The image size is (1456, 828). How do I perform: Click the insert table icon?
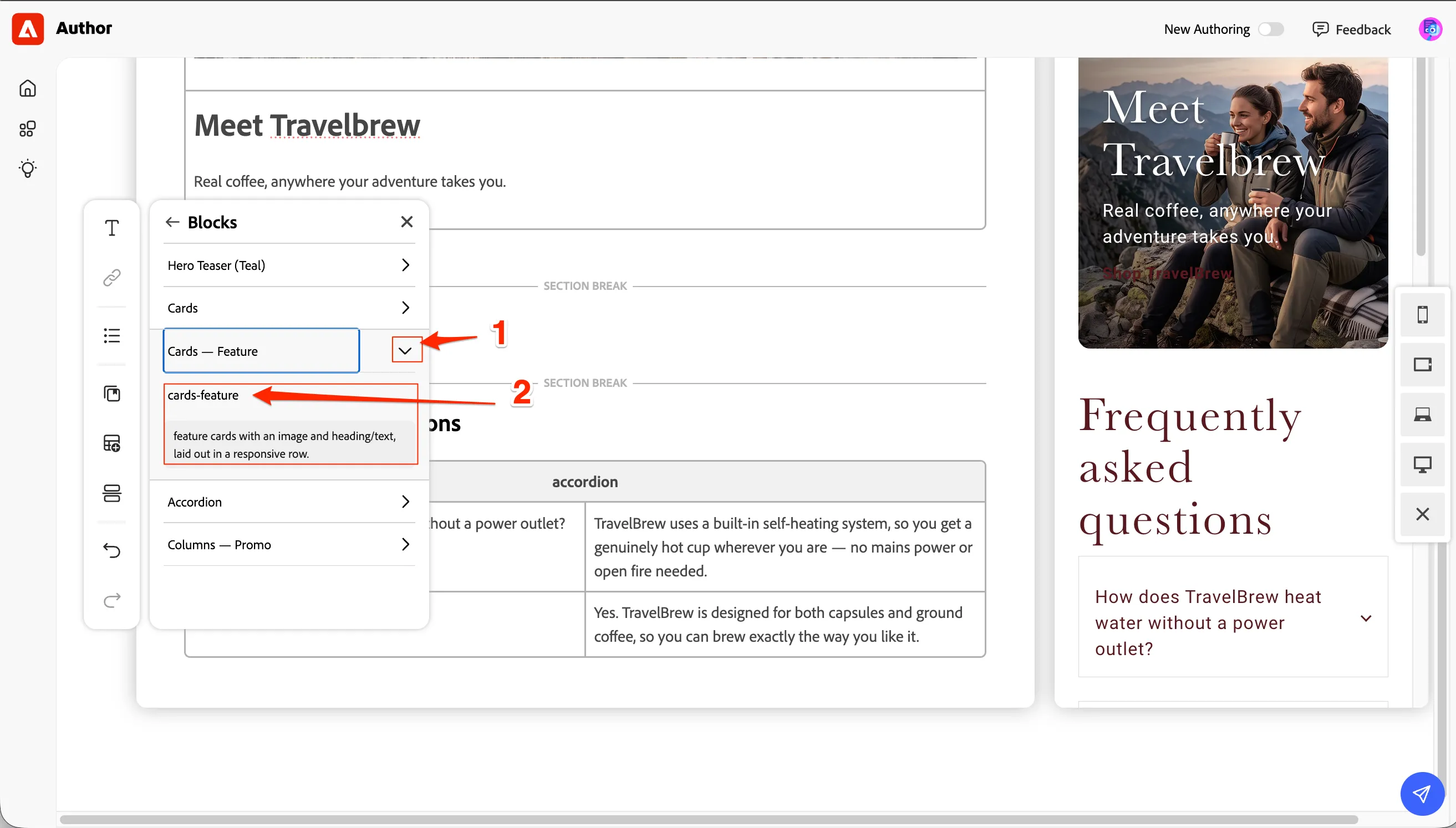[112, 443]
